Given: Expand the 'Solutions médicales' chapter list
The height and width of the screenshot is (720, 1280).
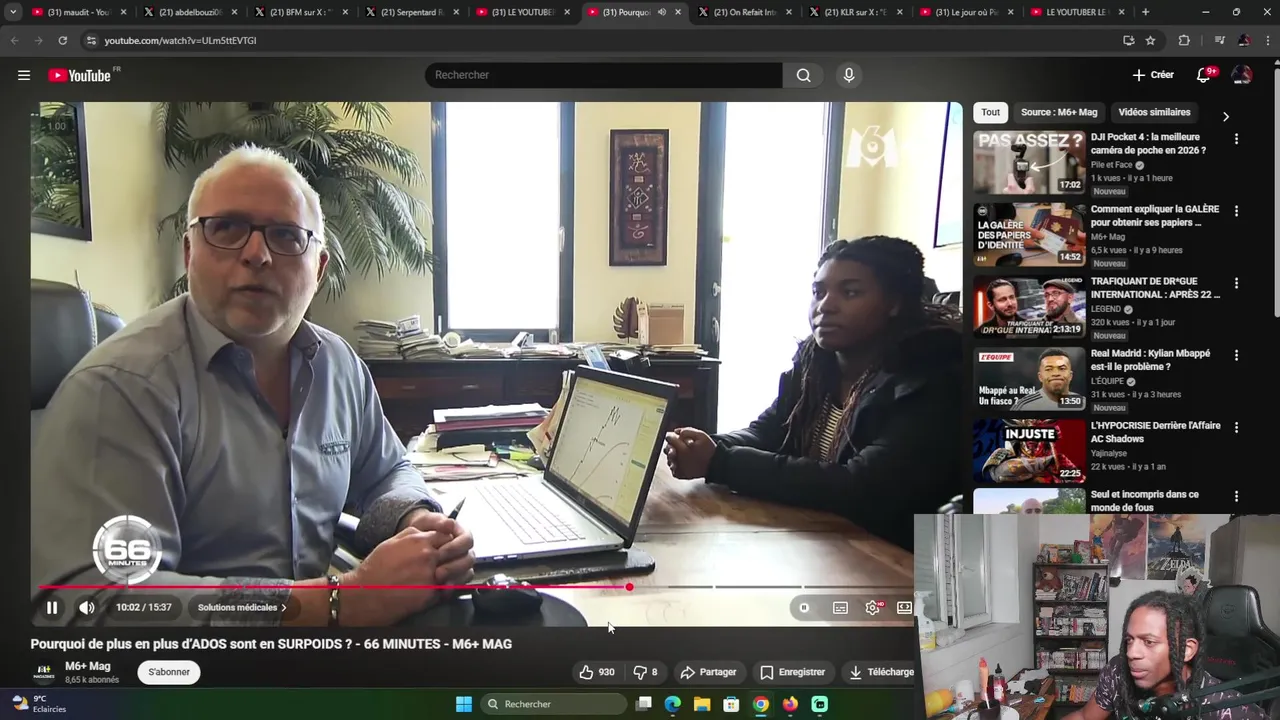Looking at the screenshot, I should click(x=242, y=607).
